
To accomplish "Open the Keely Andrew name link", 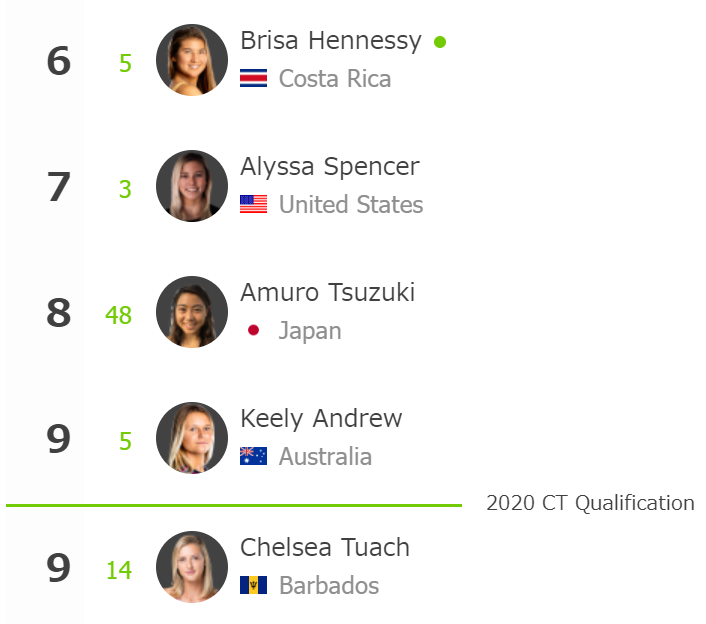I will point(321,419).
